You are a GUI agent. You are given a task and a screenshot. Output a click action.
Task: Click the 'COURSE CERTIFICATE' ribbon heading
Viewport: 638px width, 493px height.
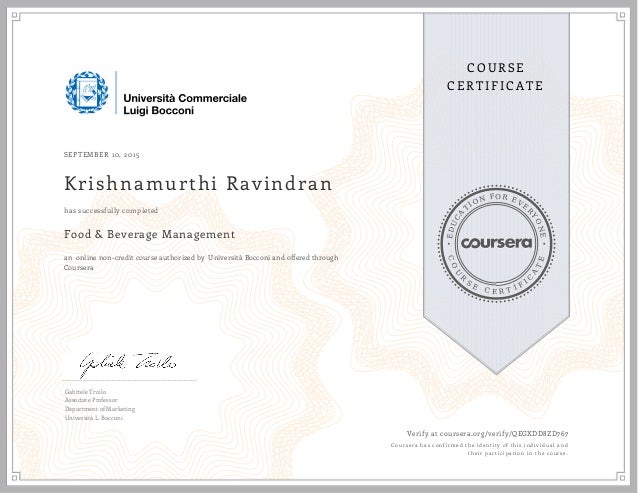coord(495,76)
